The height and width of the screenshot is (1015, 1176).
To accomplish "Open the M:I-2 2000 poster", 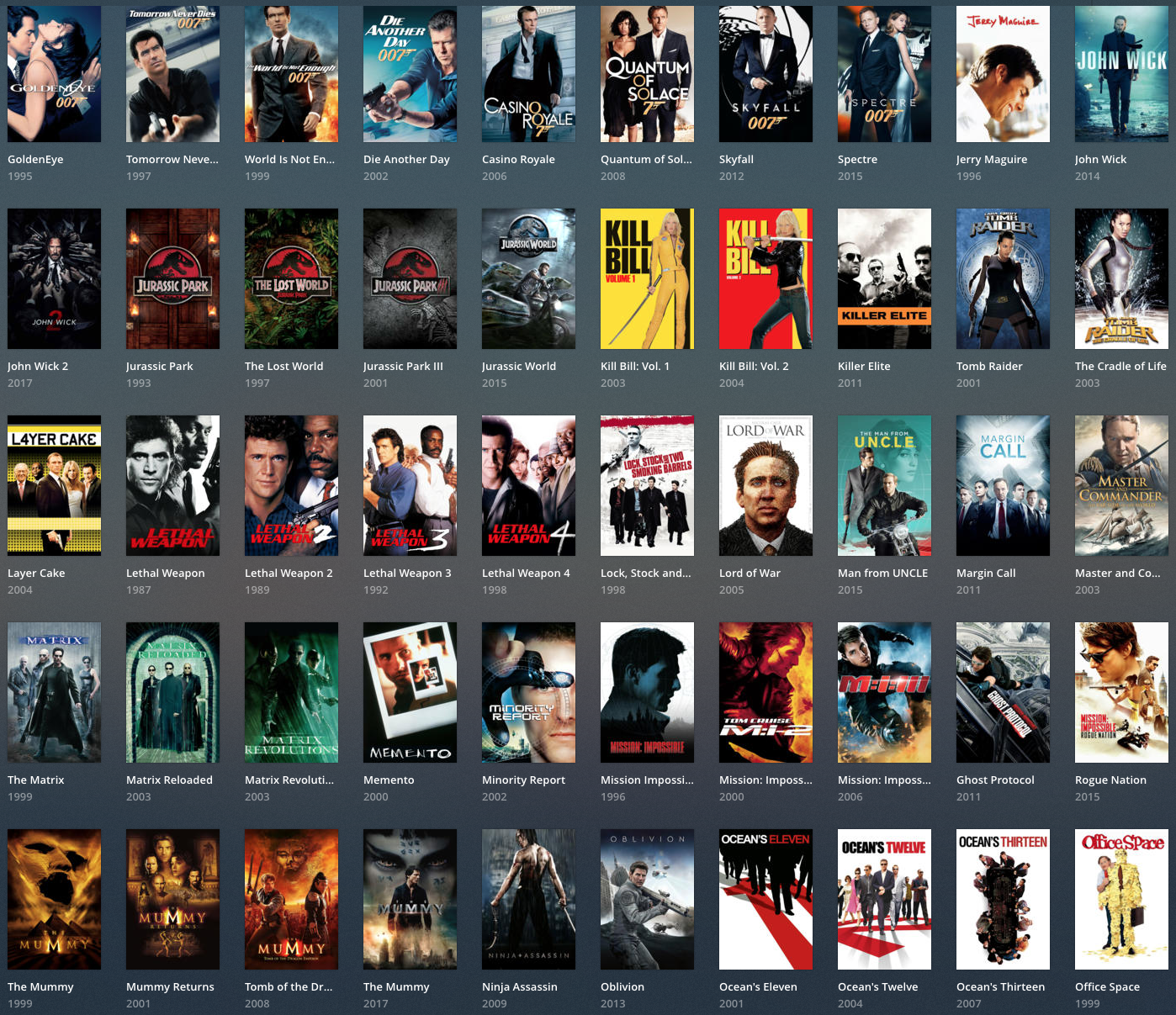I will coord(765,692).
